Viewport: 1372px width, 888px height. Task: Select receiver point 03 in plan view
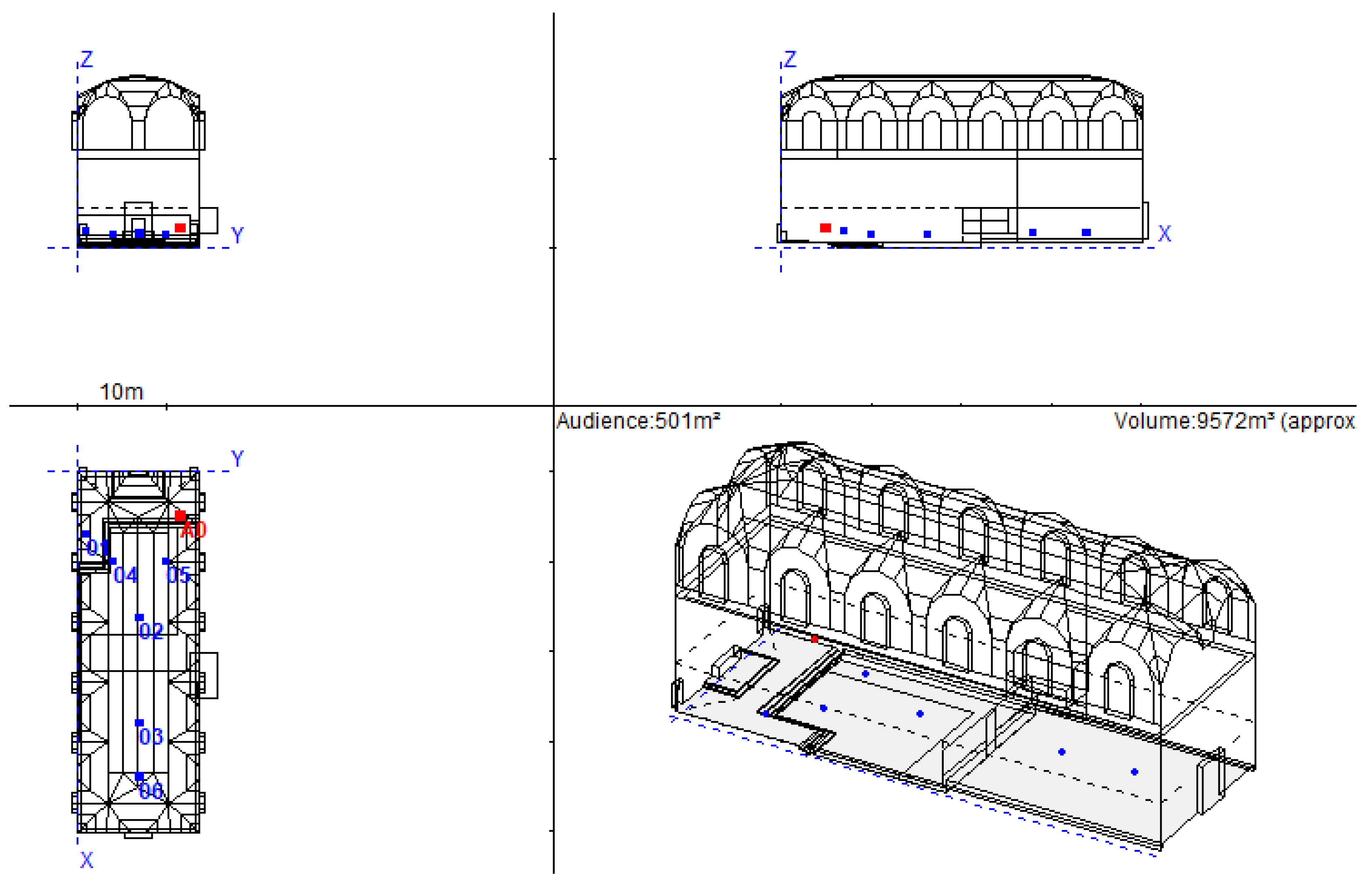(x=139, y=723)
